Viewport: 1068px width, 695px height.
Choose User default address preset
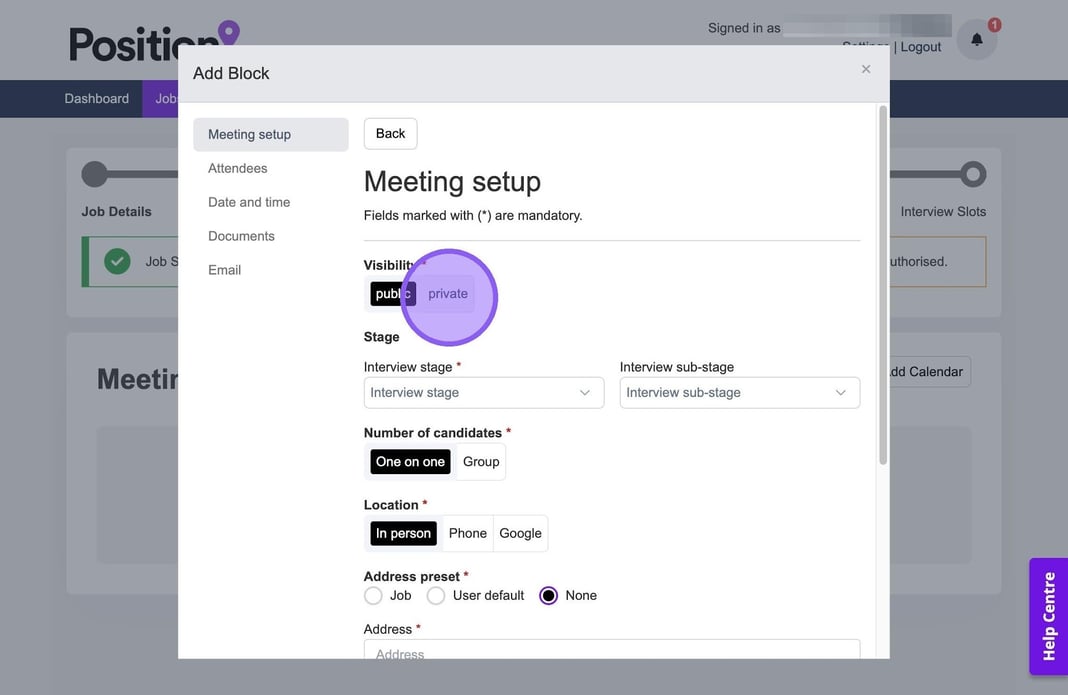436,596
